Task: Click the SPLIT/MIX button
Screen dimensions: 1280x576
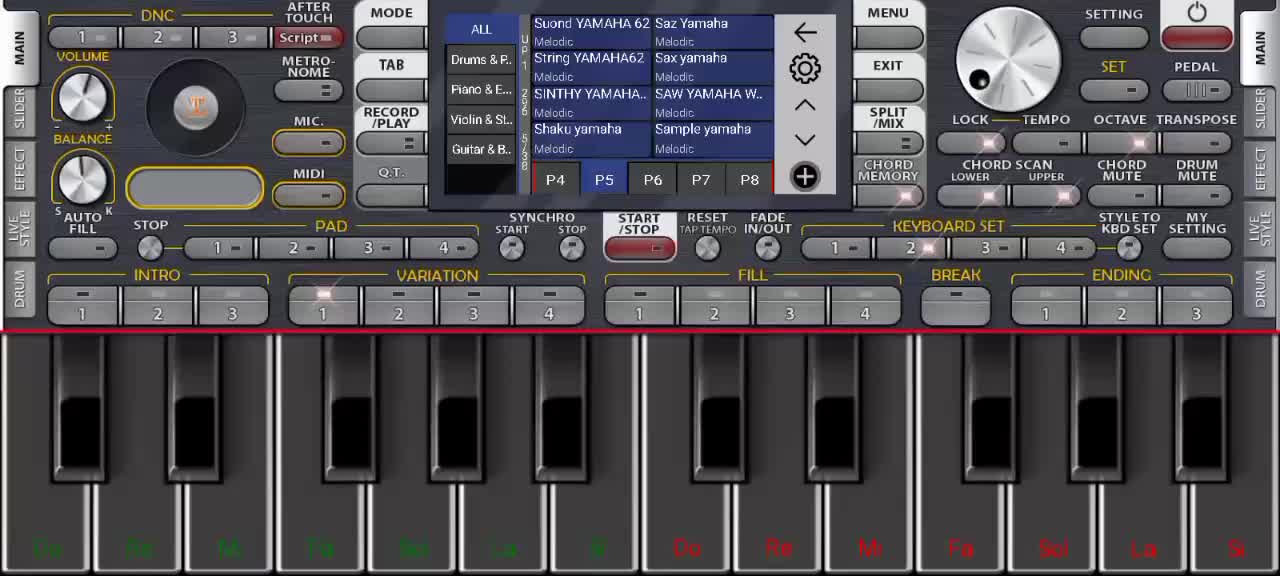Action: coord(888,143)
